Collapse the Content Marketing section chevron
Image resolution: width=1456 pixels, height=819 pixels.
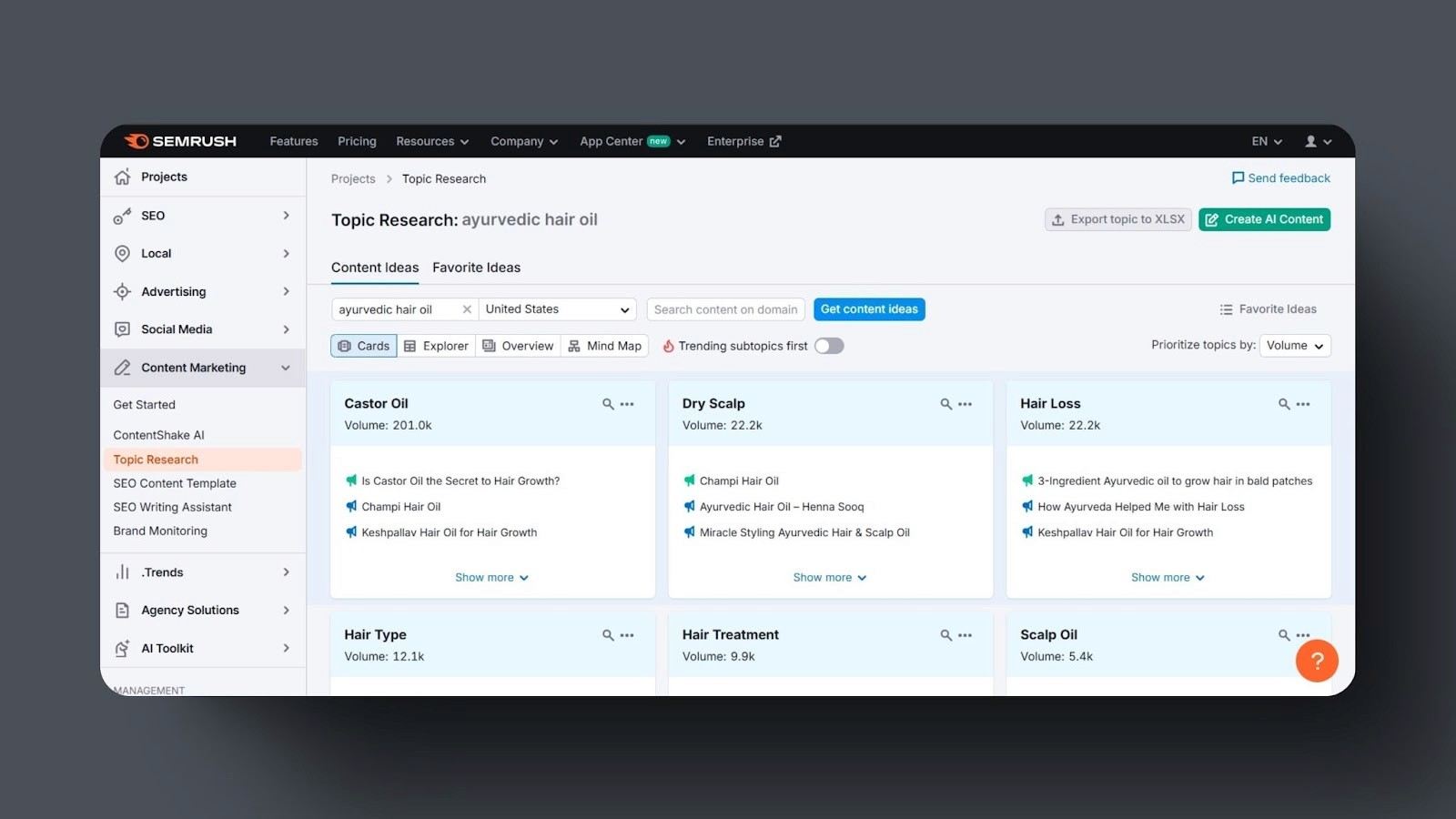[286, 368]
